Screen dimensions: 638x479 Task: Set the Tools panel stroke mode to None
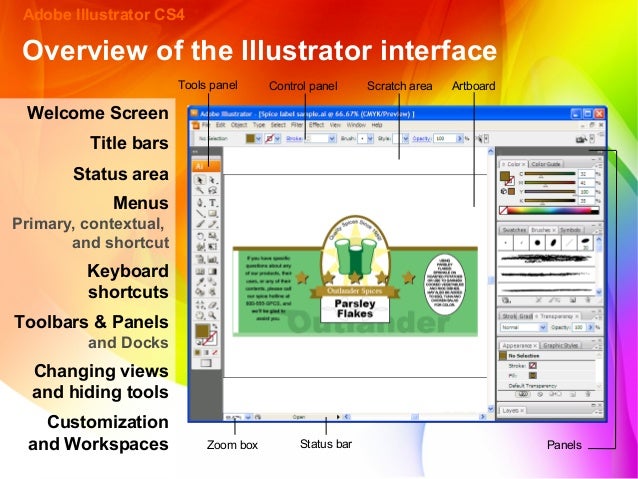215,352
